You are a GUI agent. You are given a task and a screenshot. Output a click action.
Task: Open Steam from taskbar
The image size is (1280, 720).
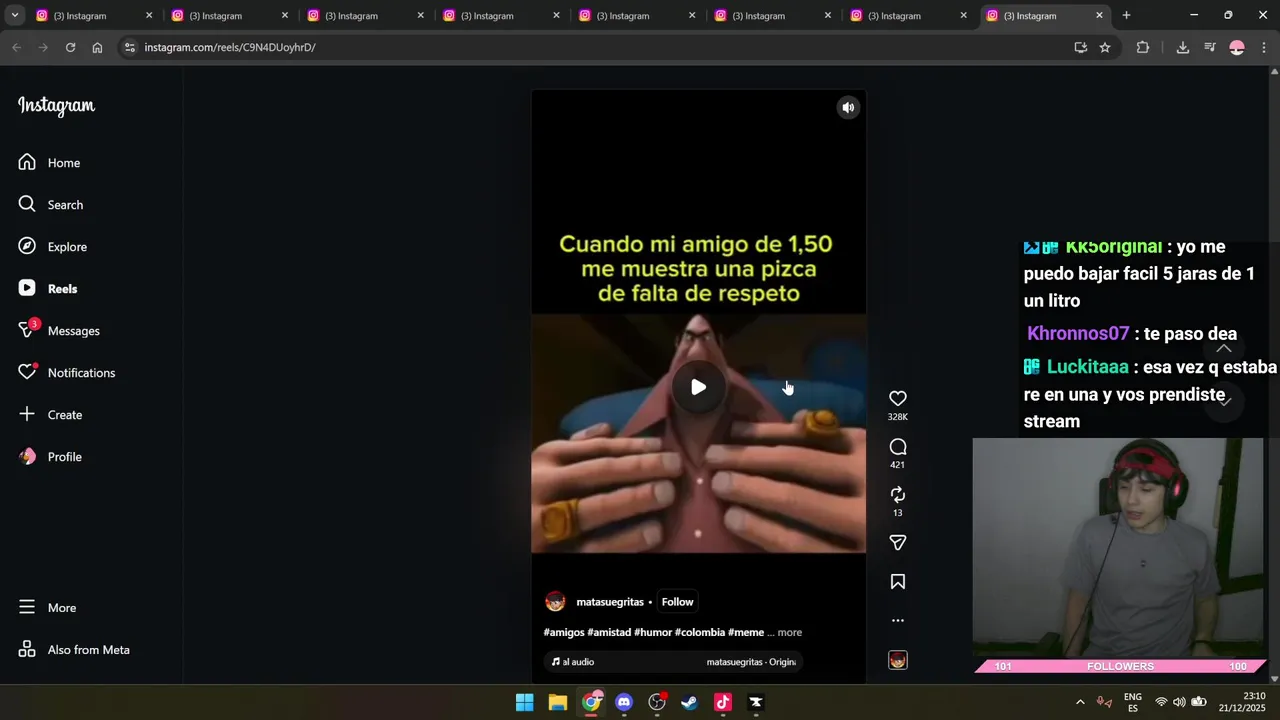coord(690,702)
